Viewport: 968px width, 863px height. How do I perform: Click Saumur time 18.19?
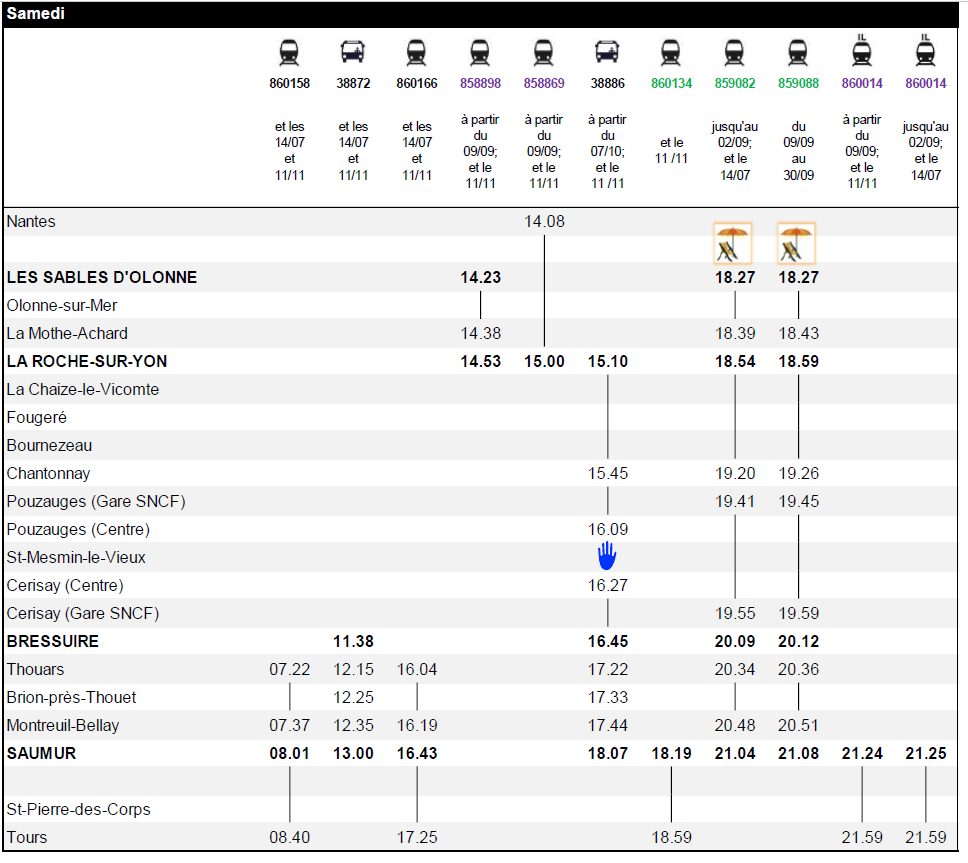tap(671, 754)
